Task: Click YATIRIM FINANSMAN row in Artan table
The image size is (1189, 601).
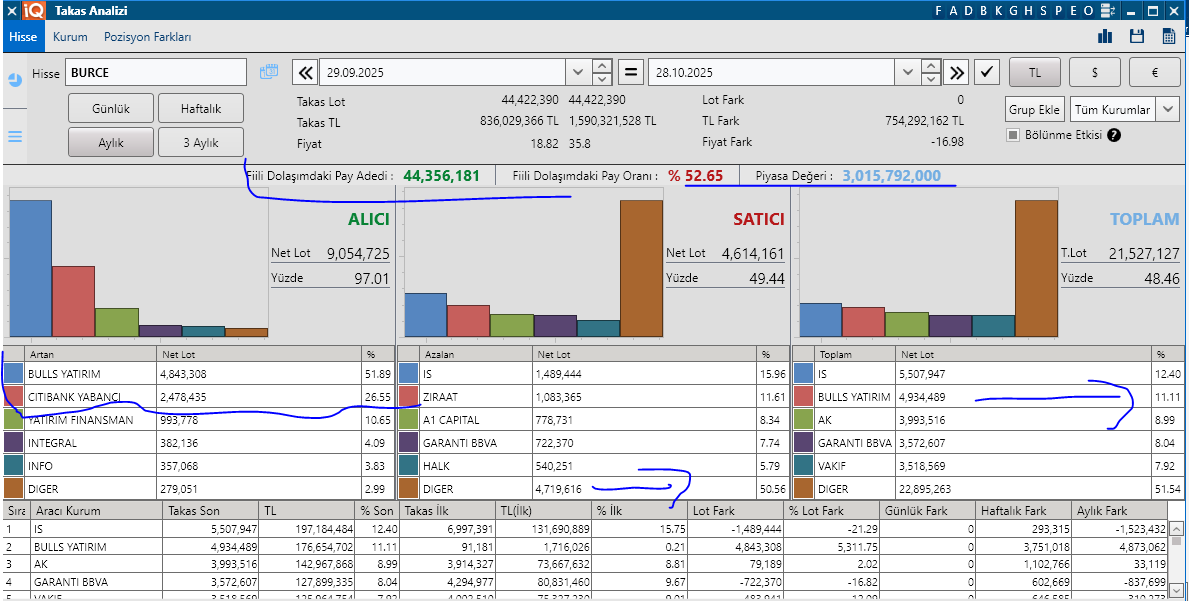Action: (x=199, y=419)
